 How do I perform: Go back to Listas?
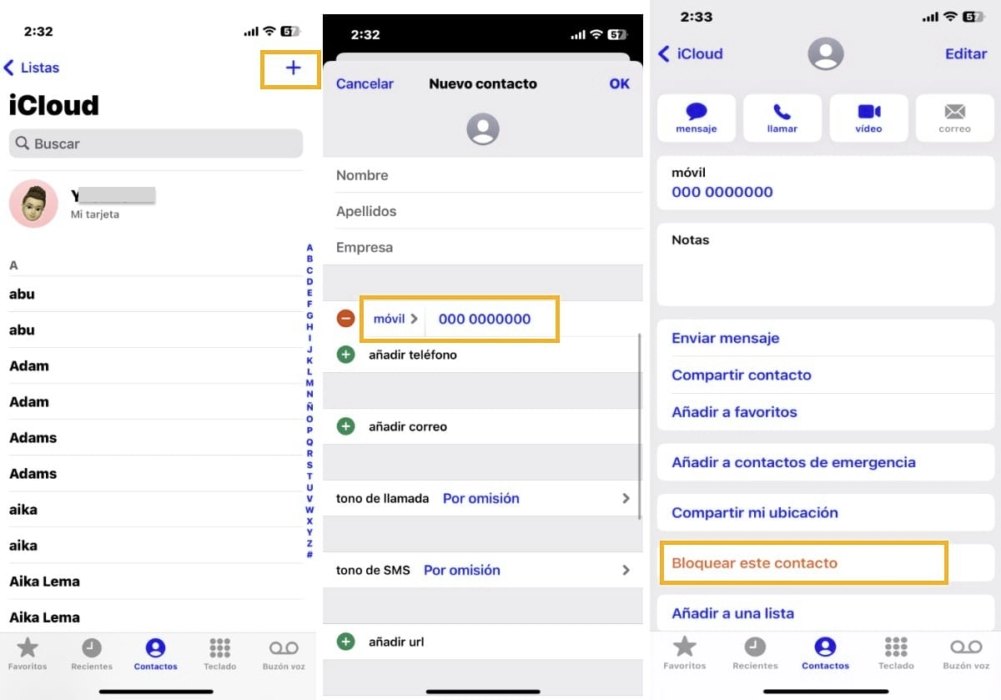click(32, 68)
